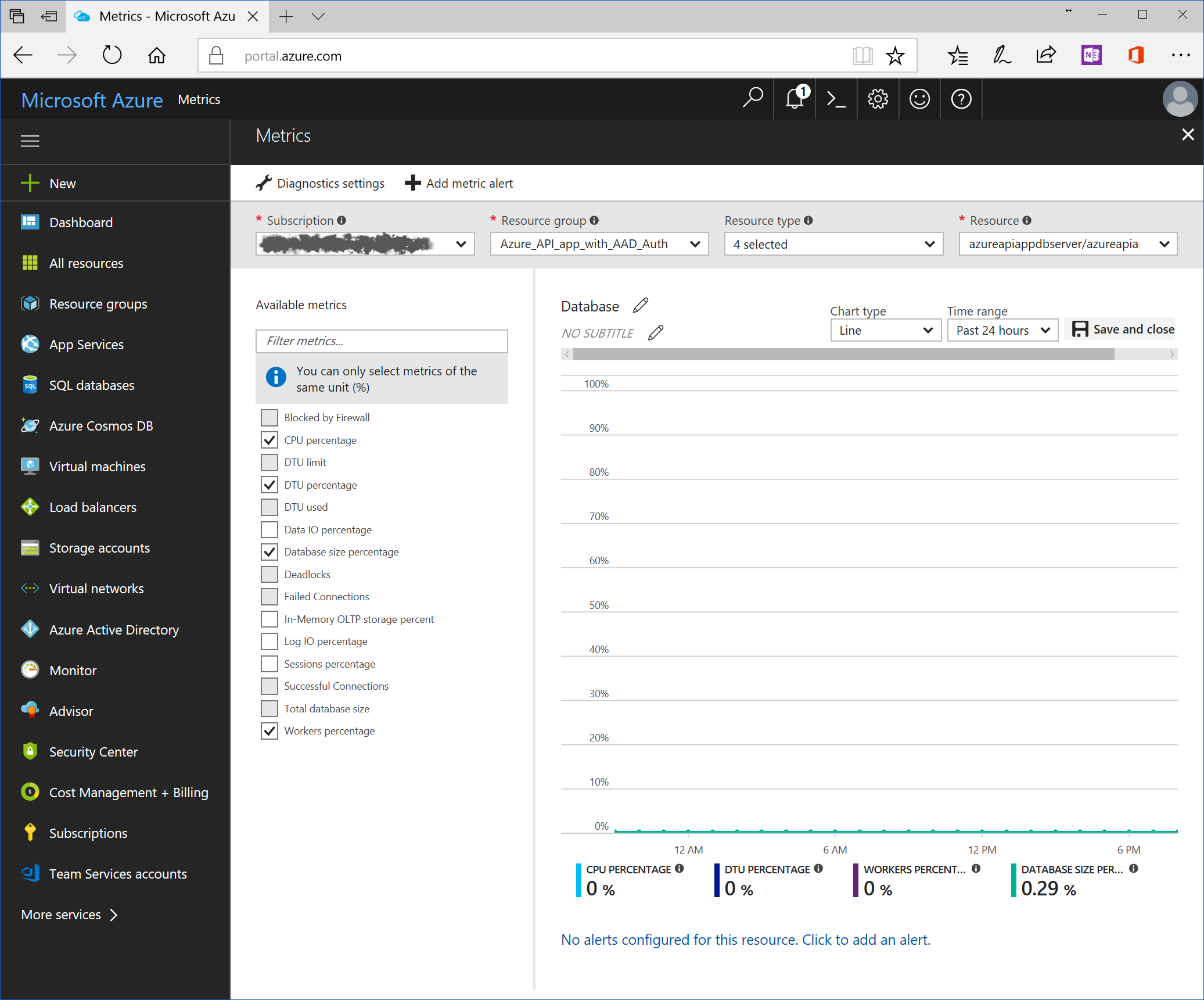Open the help question mark icon
This screenshot has width=1204, height=1000.
961,99
